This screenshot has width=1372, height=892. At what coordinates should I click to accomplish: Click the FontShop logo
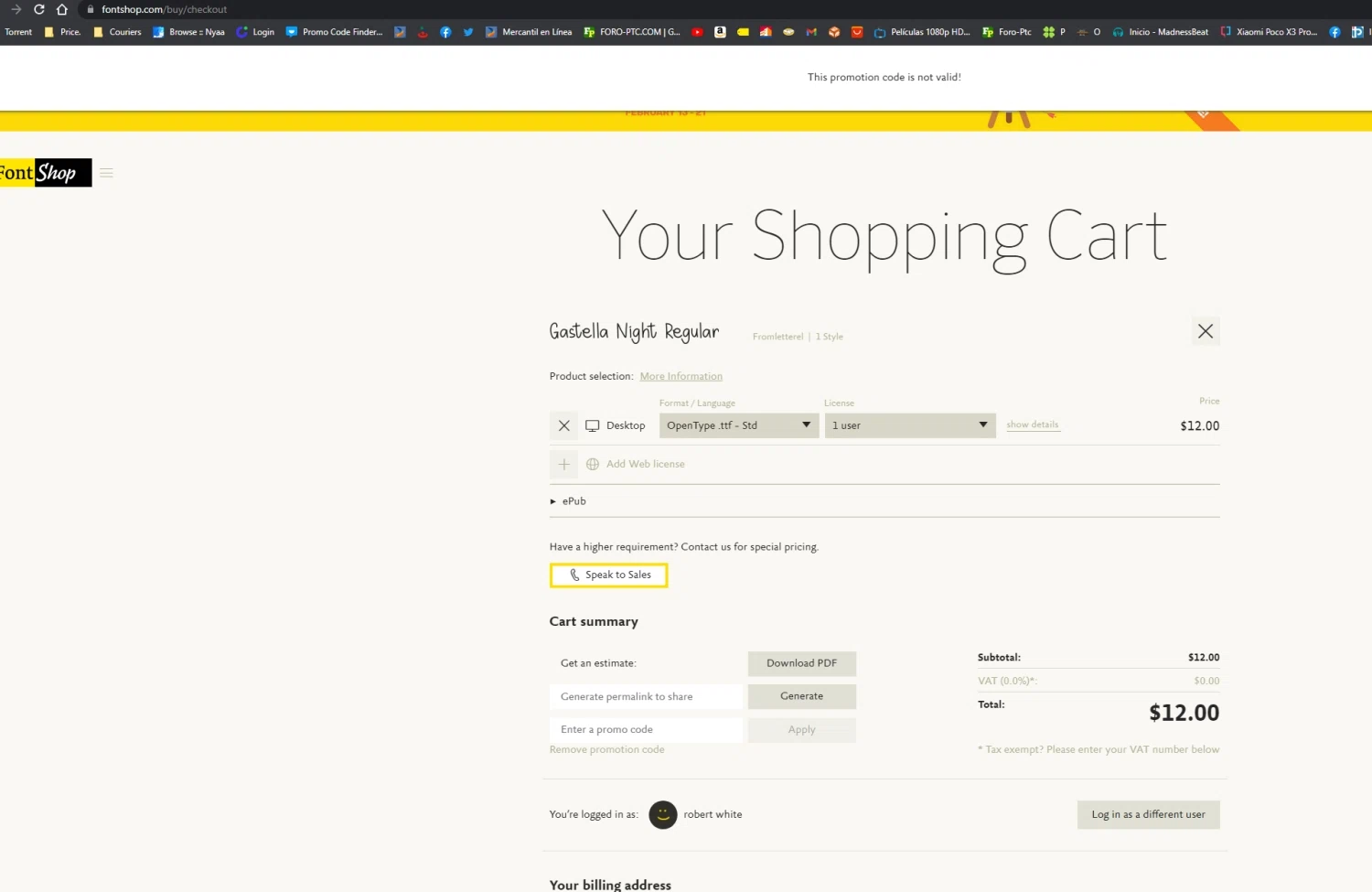tap(46, 173)
